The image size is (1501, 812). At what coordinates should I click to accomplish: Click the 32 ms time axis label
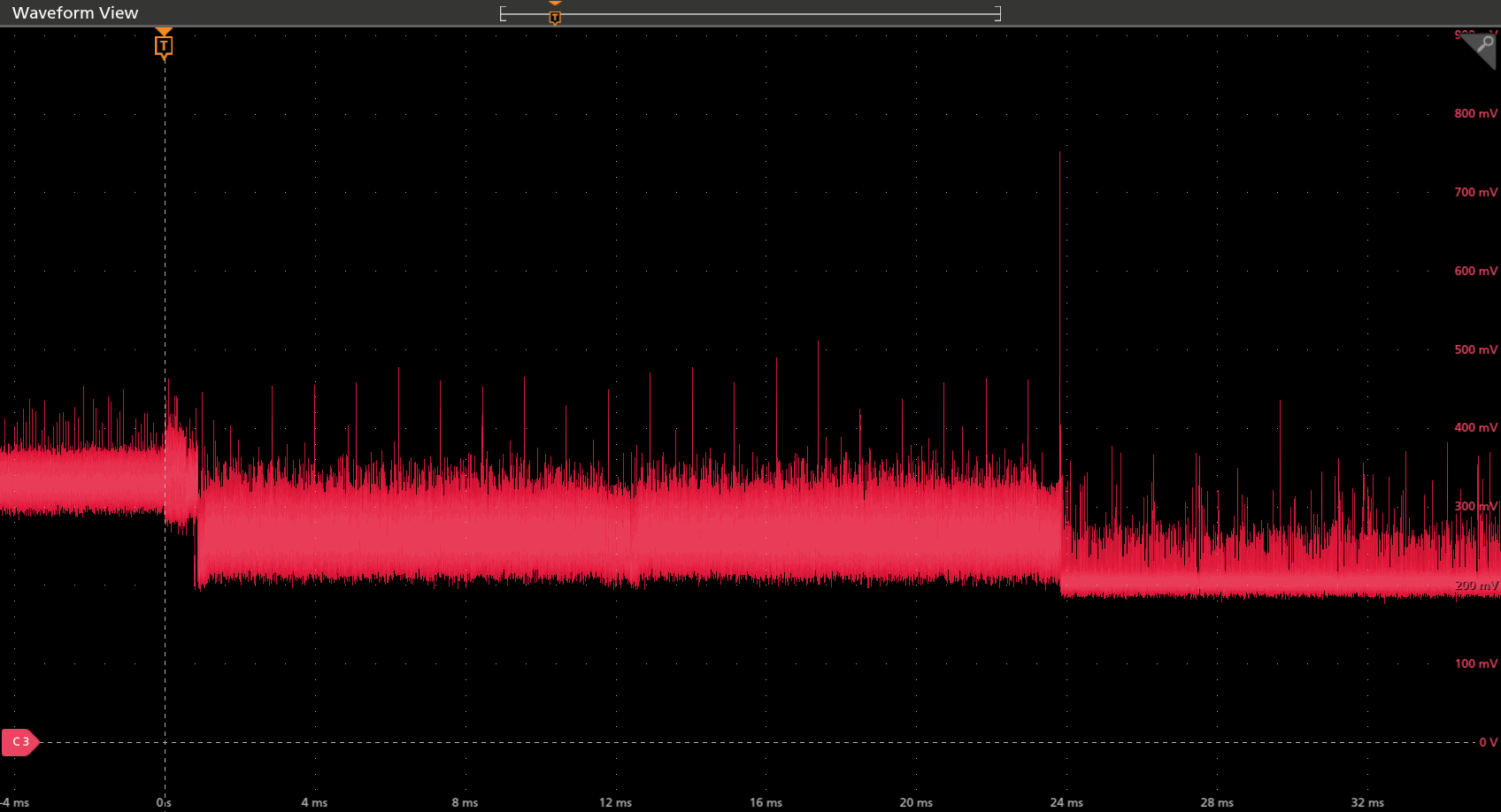(1367, 802)
